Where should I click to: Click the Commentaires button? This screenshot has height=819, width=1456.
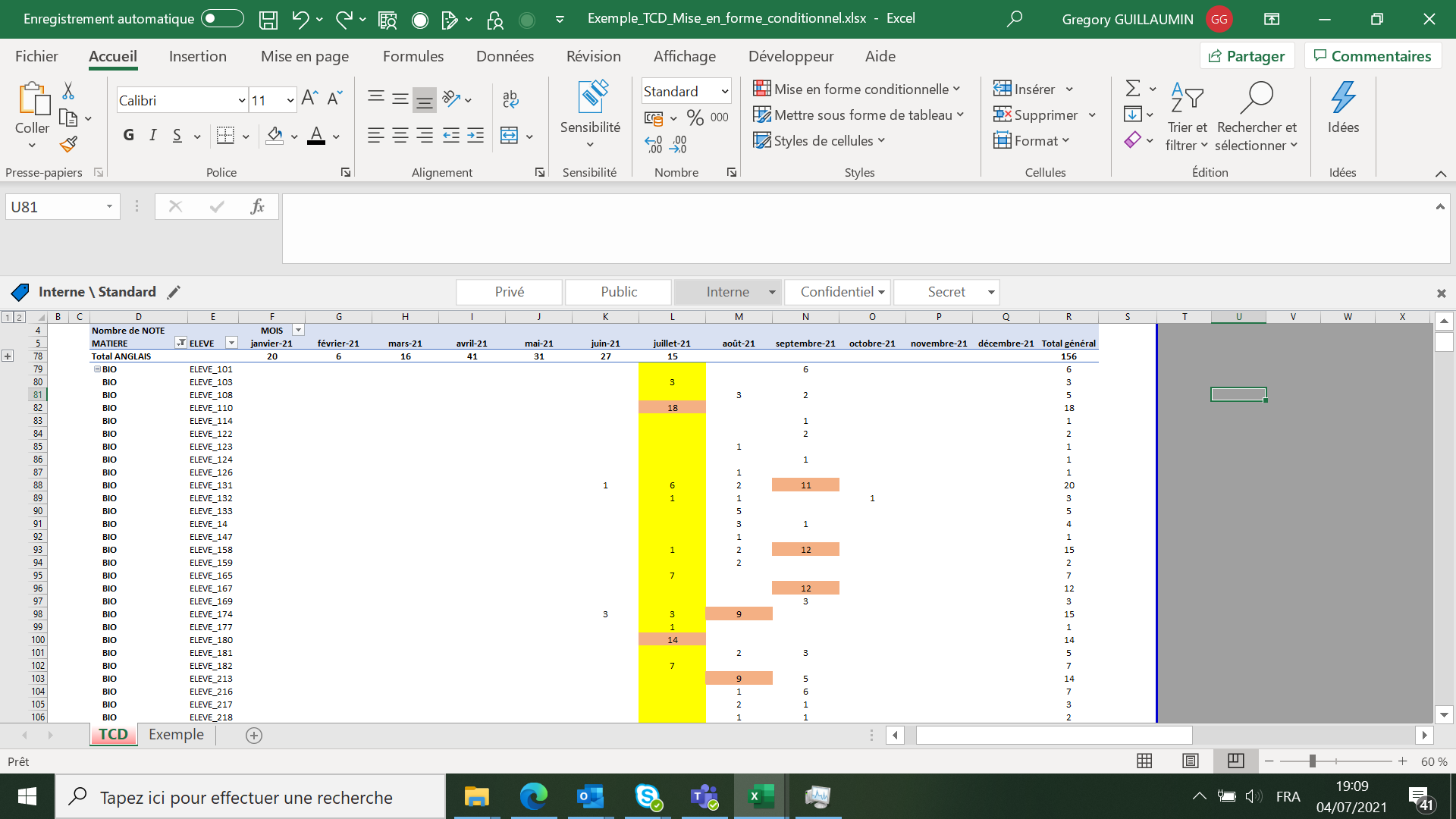[1373, 55]
